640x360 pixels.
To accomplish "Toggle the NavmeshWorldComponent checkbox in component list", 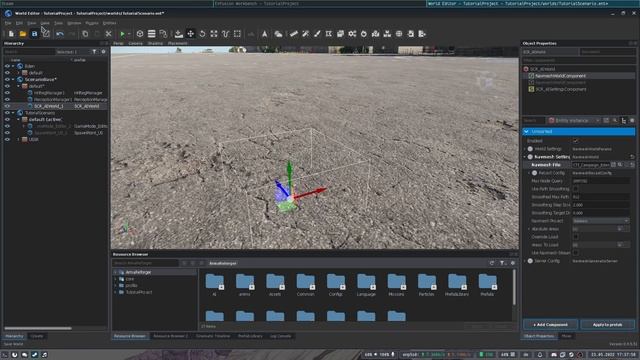I will (x=531, y=76).
